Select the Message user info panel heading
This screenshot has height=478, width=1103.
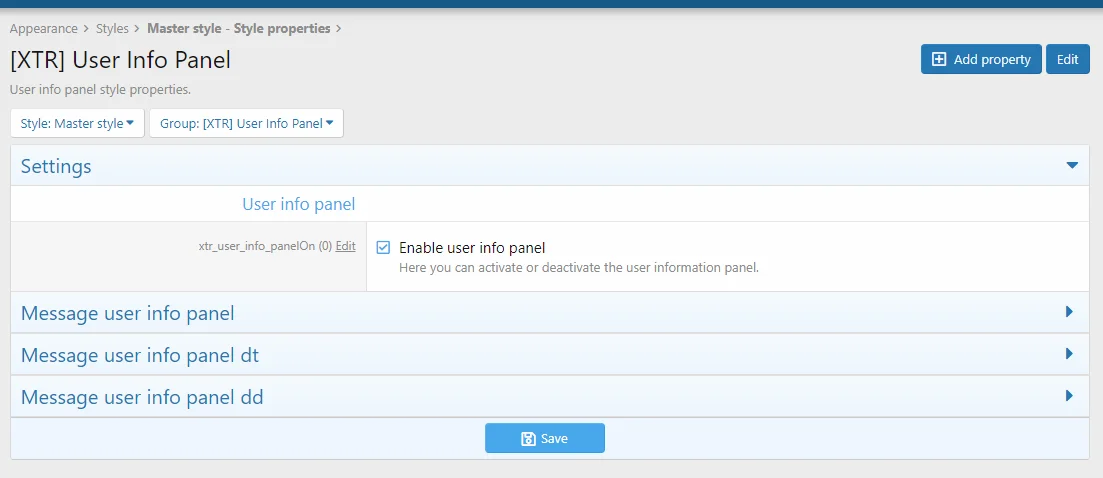128,313
